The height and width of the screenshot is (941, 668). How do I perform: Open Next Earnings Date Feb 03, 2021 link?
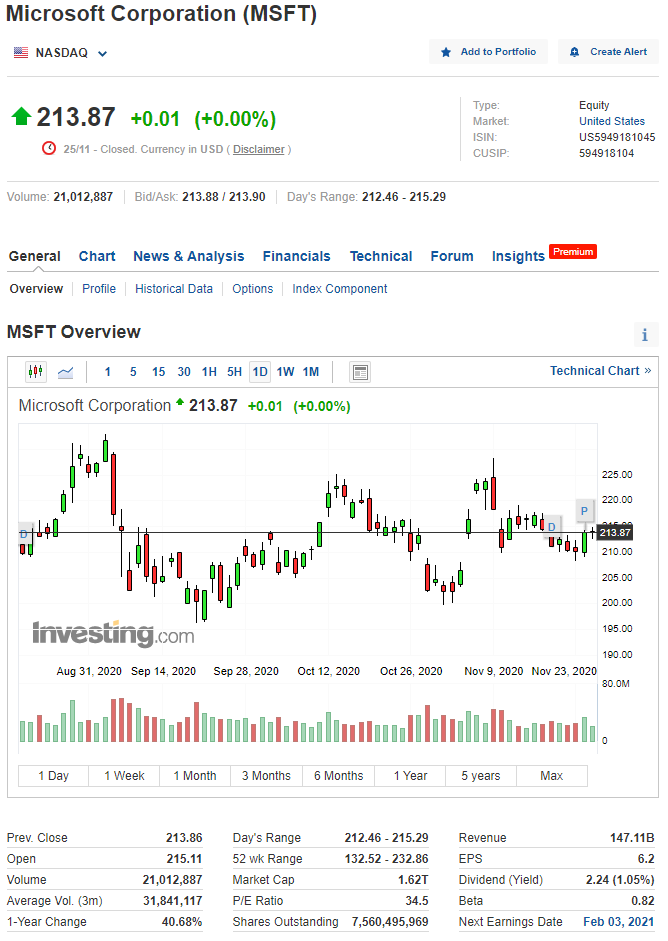coord(619,922)
